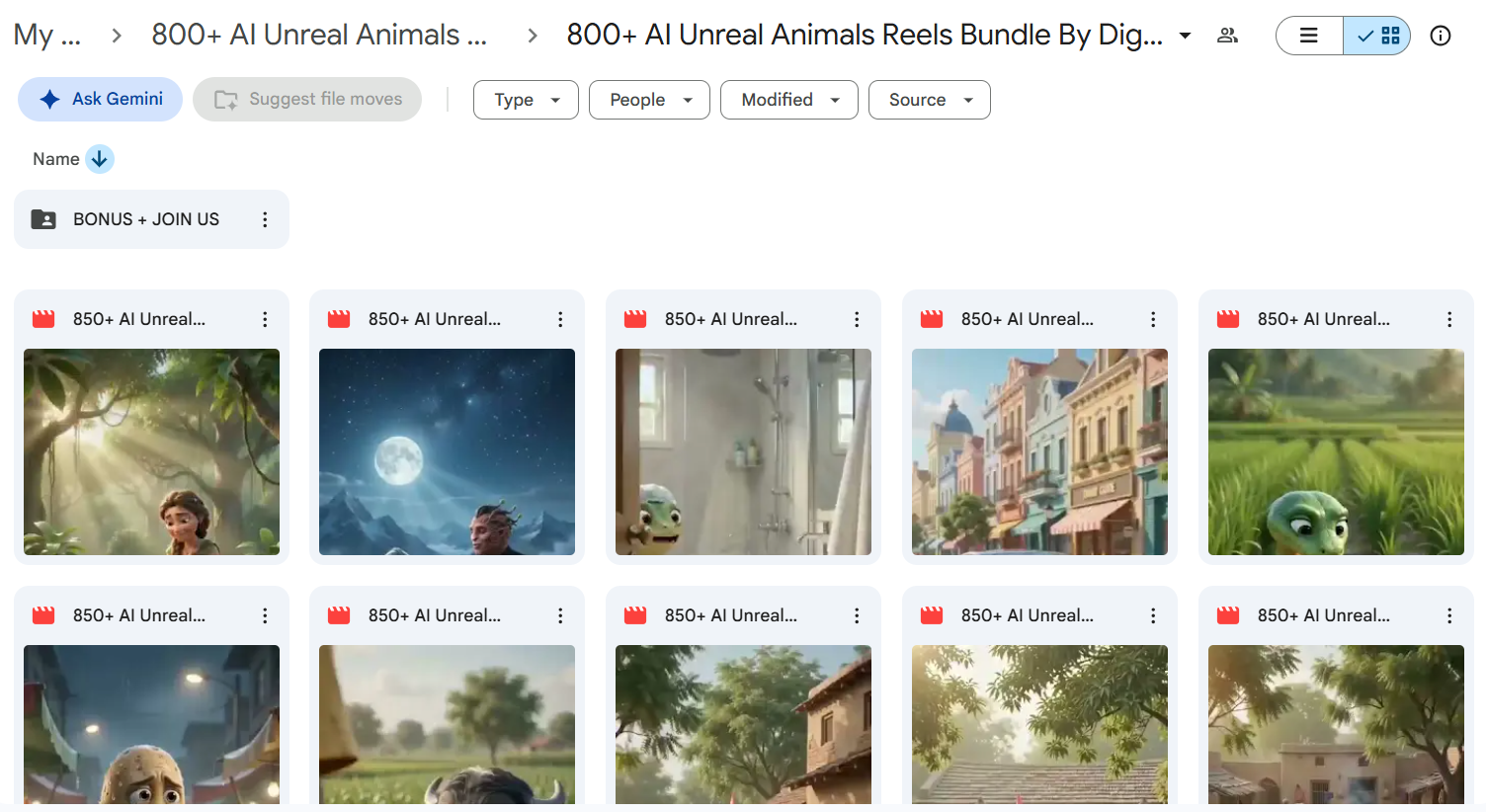Screen dimensions: 1486x812
Task: Click the shared-folder people icon in the header
Action: (x=1227, y=36)
